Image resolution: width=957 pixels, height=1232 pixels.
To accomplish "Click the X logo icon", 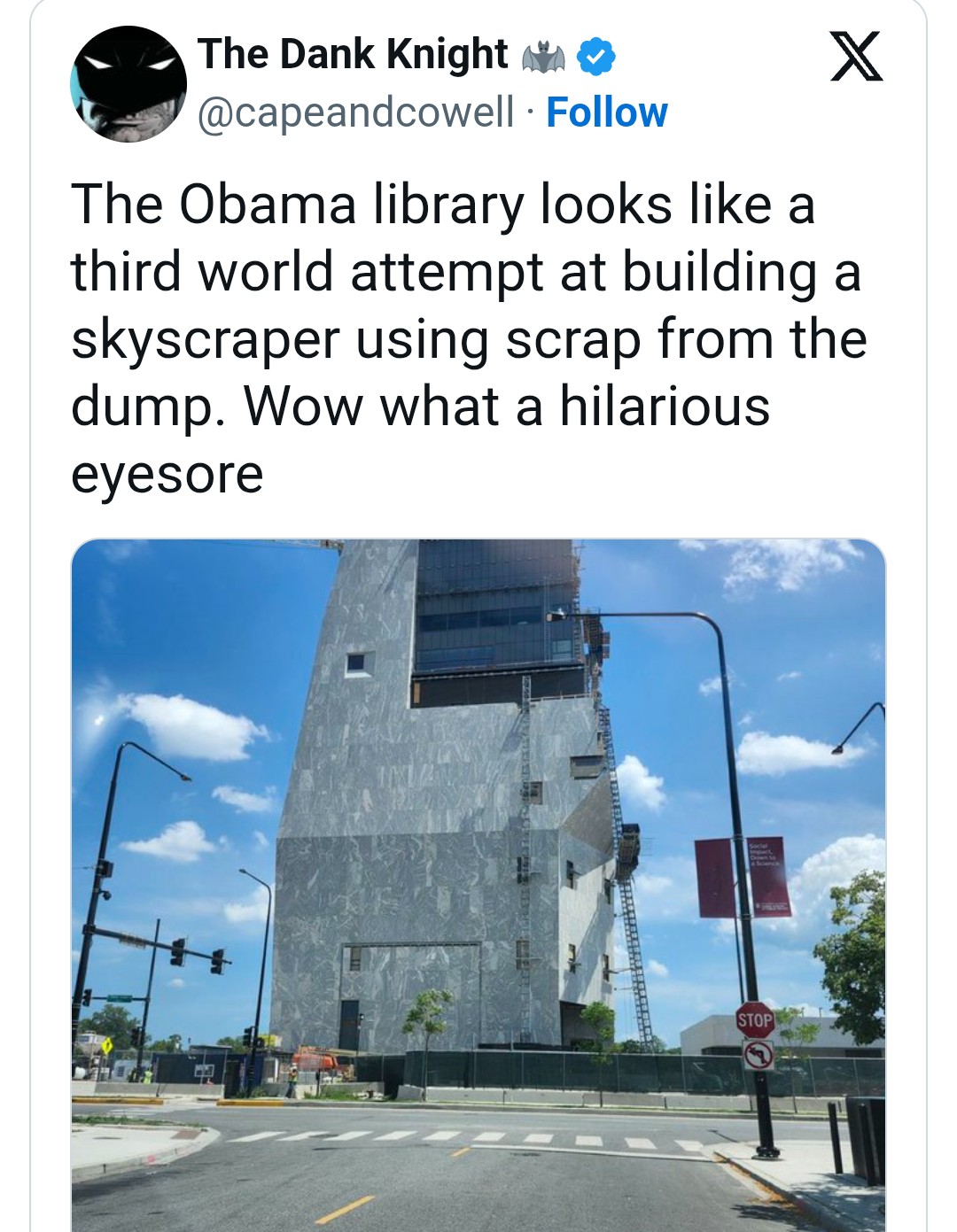I will point(856,56).
